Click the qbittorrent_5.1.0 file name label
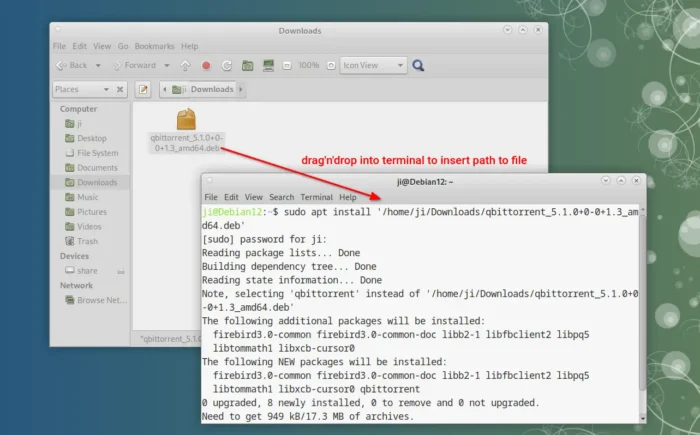This screenshot has height=435, width=700. (187, 142)
